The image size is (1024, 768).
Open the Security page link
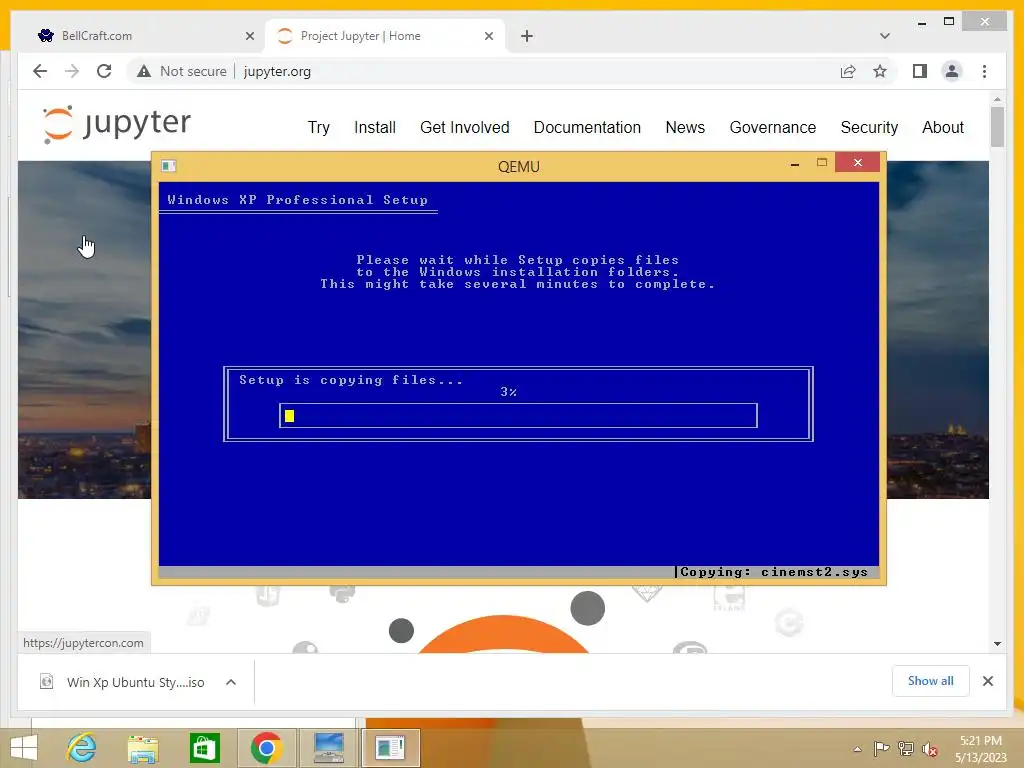[869, 127]
